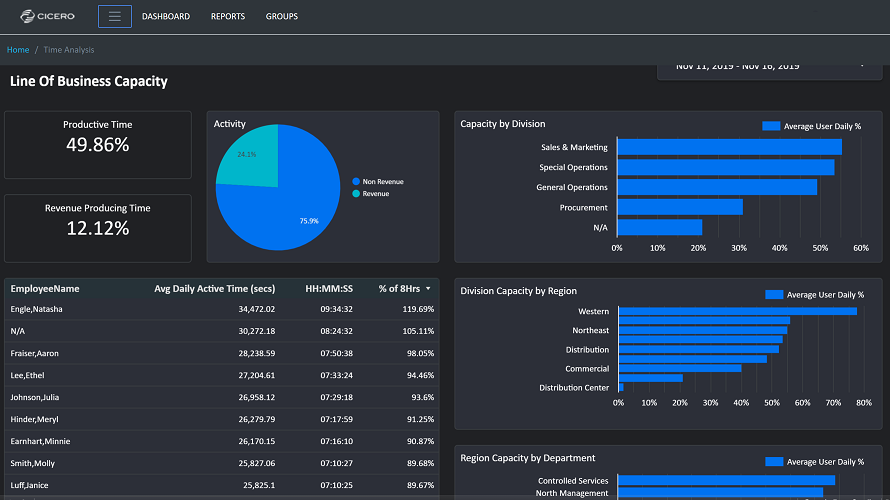Sort by Avg Daily Active Time column
The image size is (890, 500).
tap(215, 289)
